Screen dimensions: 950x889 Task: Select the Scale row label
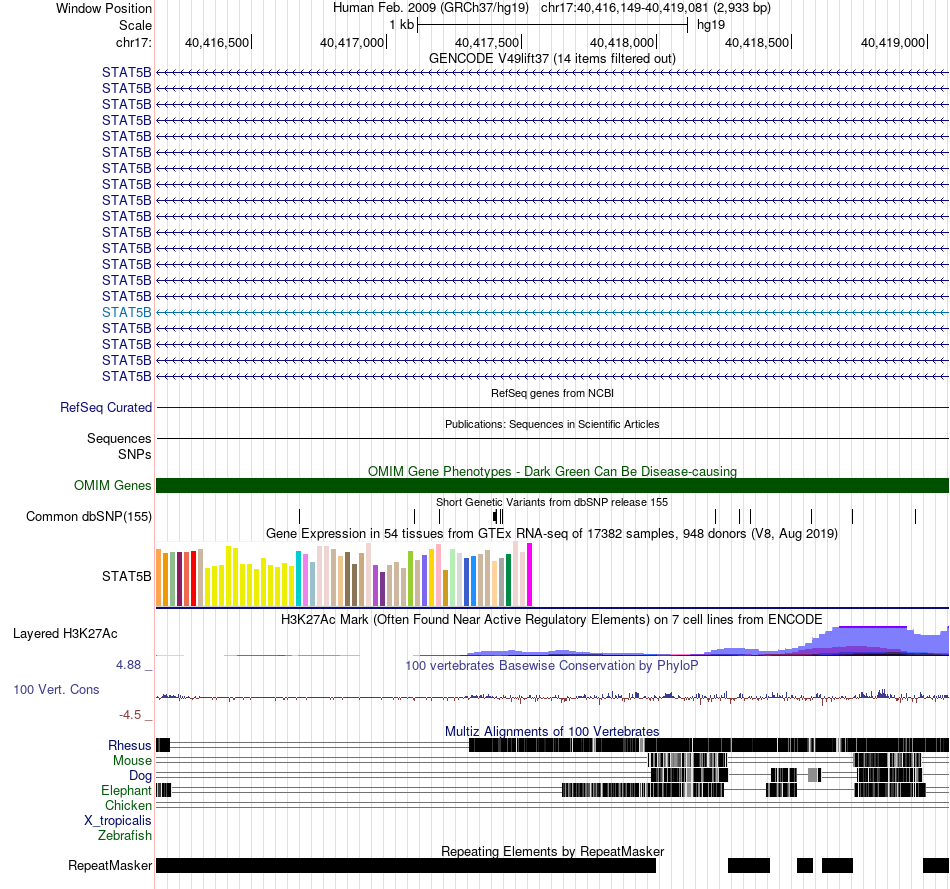[135, 25]
